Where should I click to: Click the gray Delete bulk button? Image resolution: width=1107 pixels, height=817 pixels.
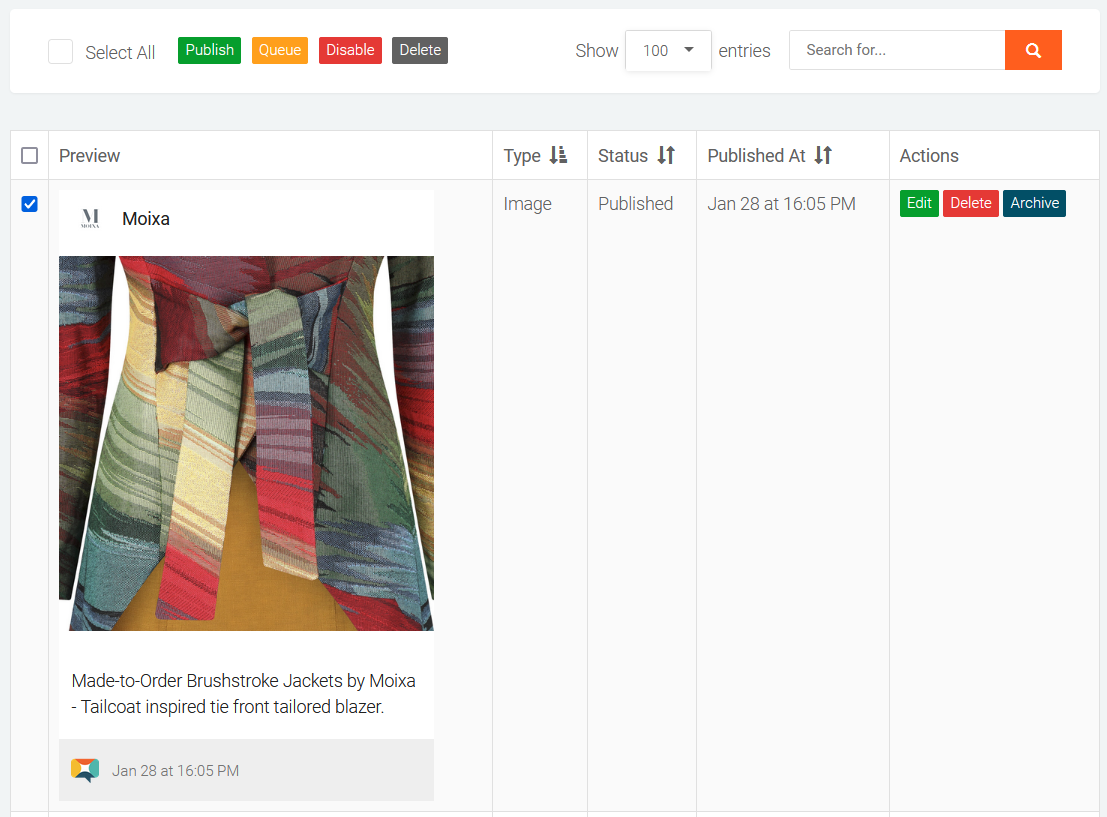[x=420, y=50]
